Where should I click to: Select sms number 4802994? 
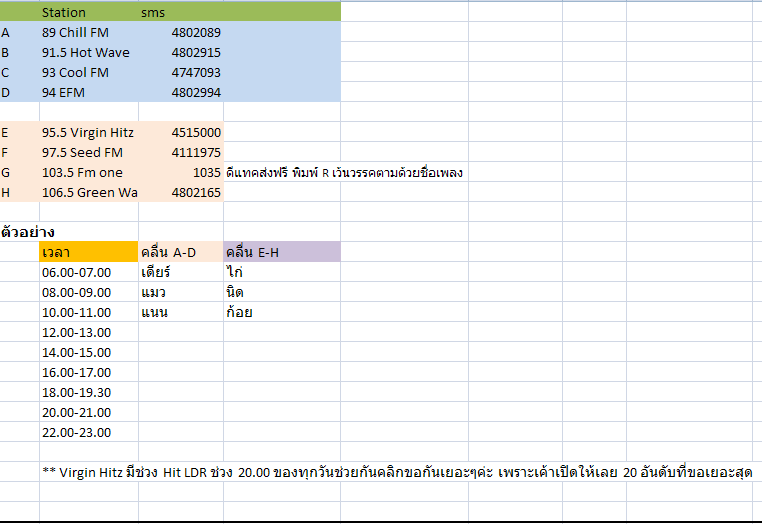pos(181,92)
